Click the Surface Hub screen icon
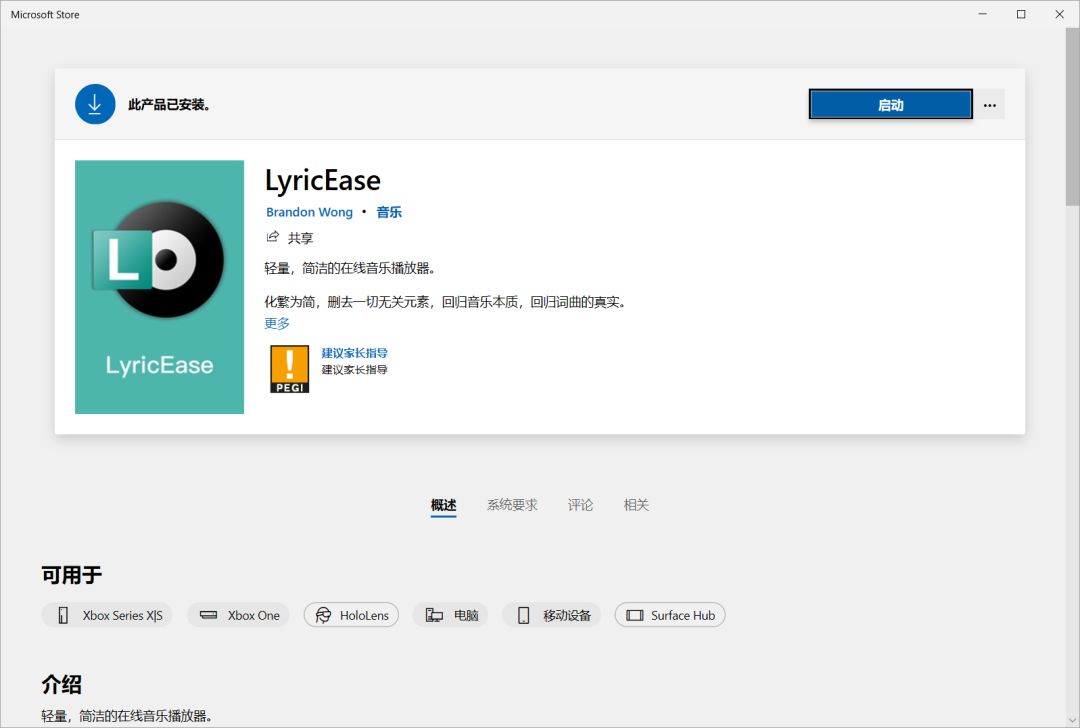1080x728 pixels. (634, 615)
